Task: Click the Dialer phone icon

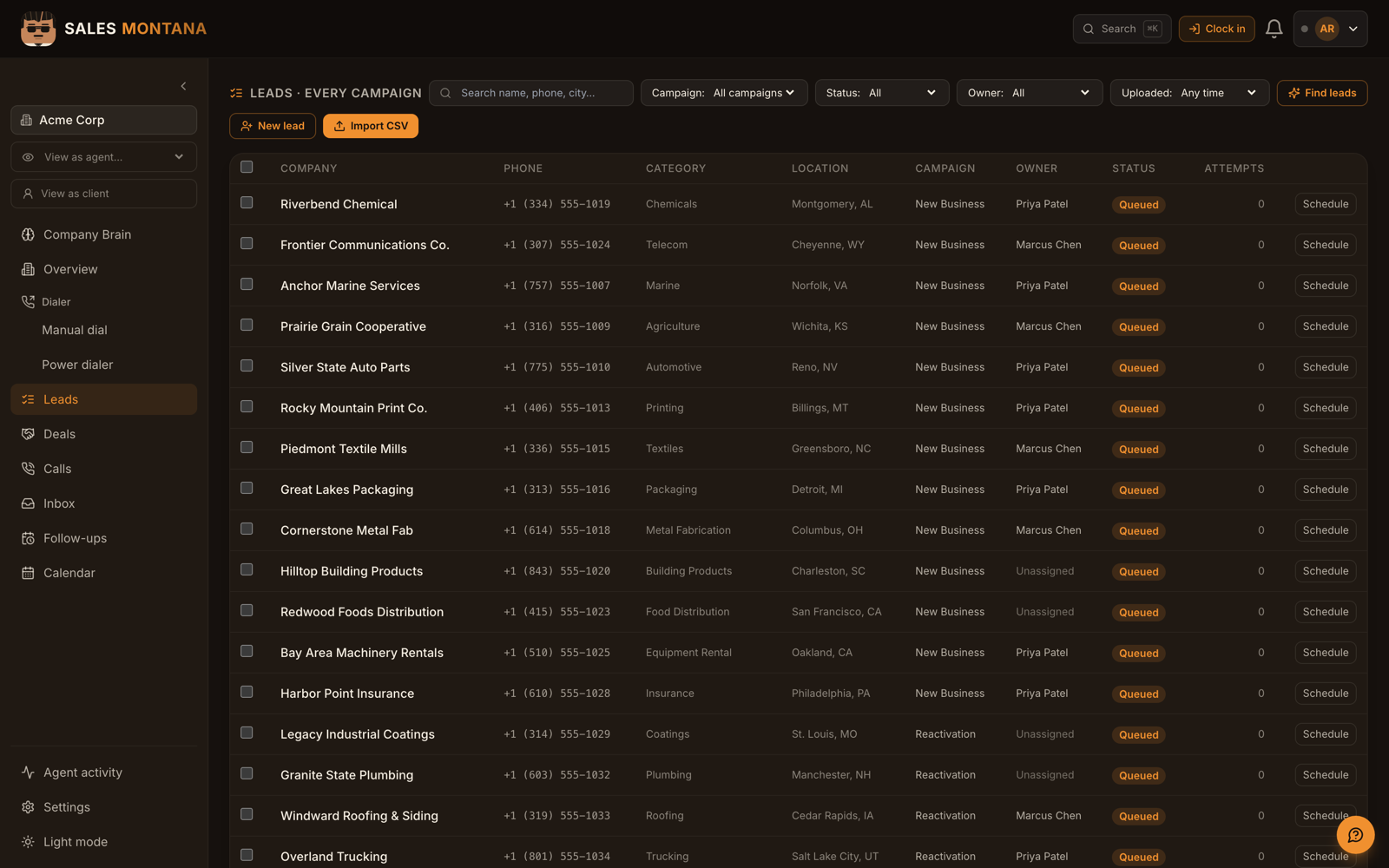Action: [28, 302]
